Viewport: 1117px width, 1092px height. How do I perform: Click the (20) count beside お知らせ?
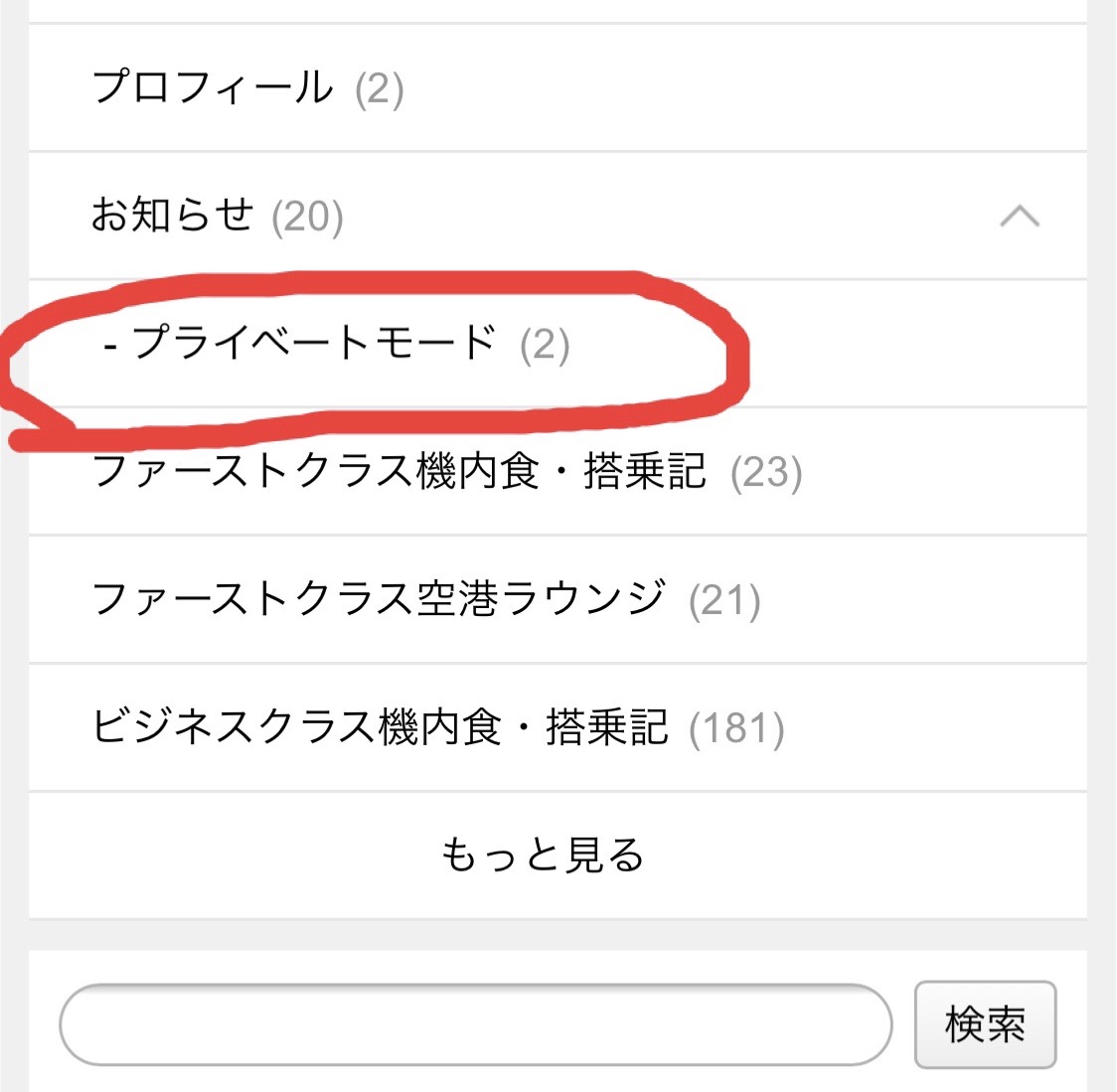click(308, 217)
